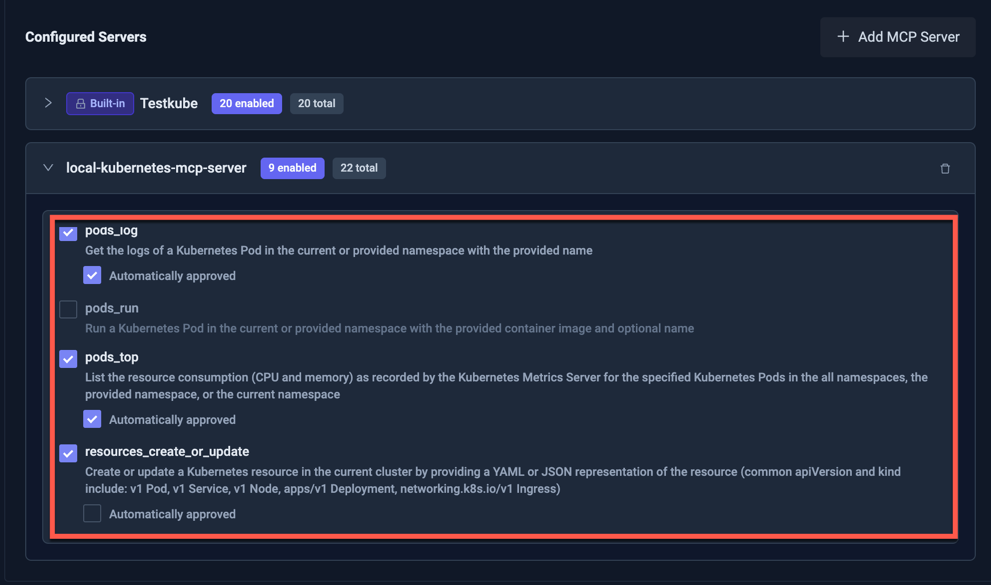The width and height of the screenshot is (991, 585).
Task: Click the plus icon beside Add MCP Server
Action: [x=840, y=37]
